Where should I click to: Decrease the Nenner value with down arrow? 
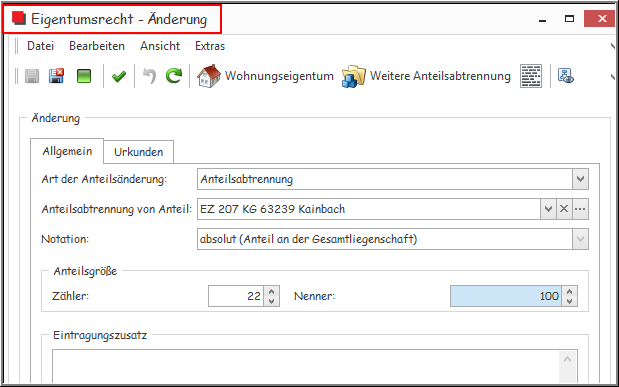click(570, 301)
